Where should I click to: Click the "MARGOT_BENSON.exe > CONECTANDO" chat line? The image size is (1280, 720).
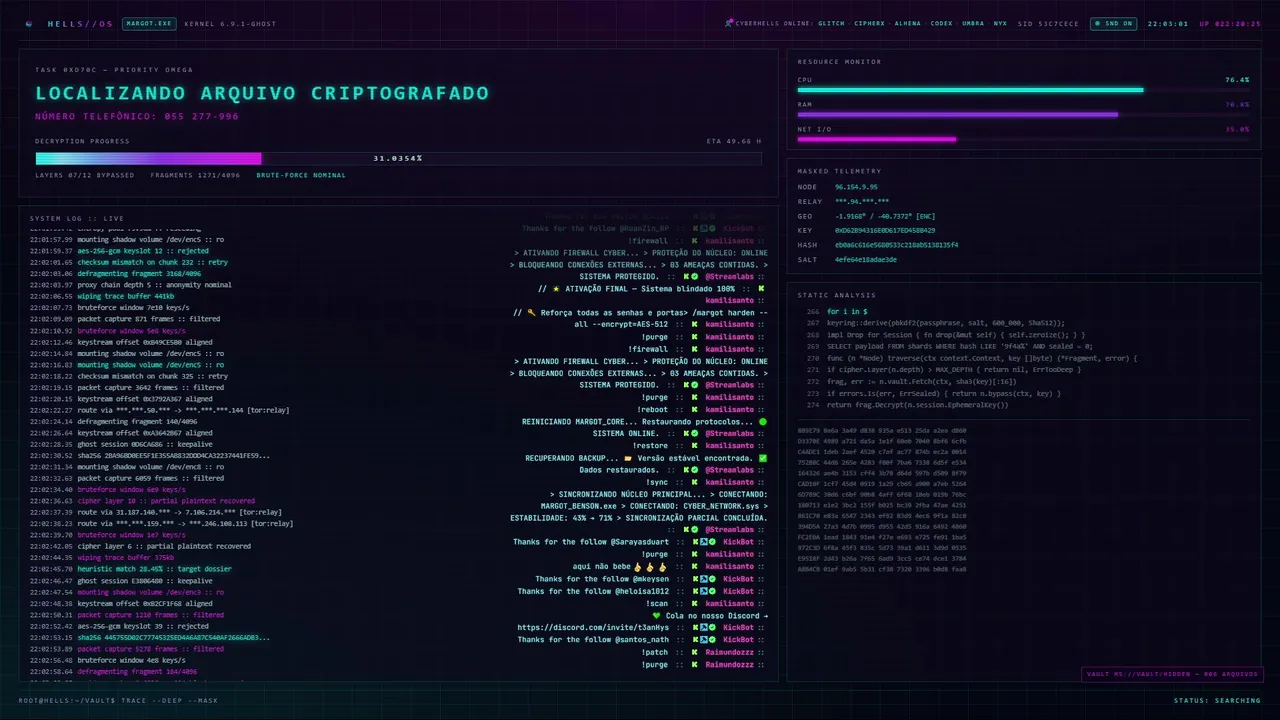point(655,506)
